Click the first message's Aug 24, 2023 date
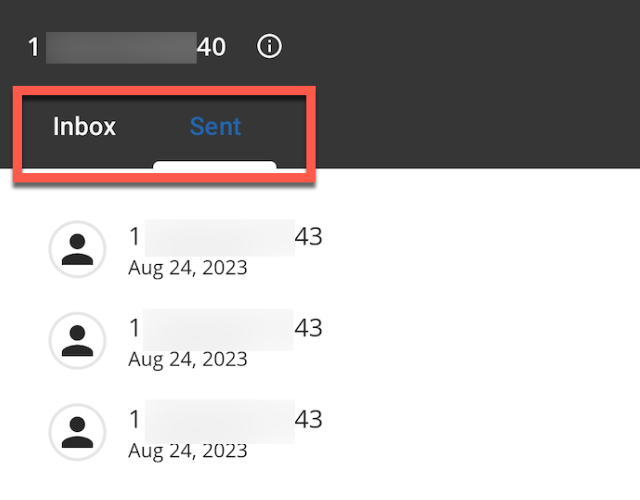The width and height of the screenshot is (640, 500). (x=188, y=268)
